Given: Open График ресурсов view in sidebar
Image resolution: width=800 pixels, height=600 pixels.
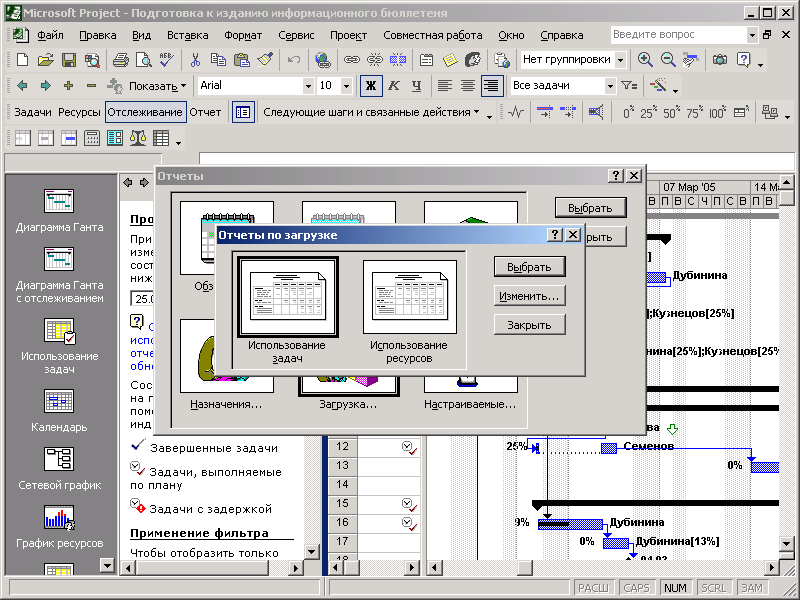Looking at the screenshot, I should click(x=59, y=527).
